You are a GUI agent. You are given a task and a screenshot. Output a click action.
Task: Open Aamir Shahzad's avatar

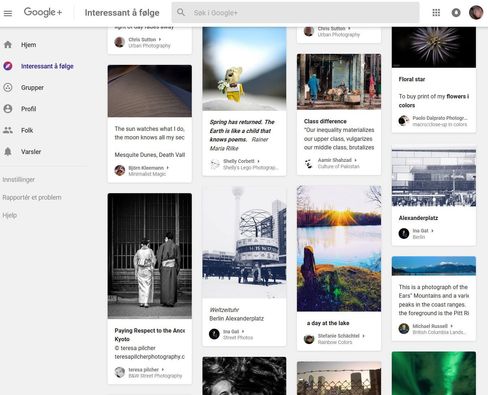[x=309, y=163]
